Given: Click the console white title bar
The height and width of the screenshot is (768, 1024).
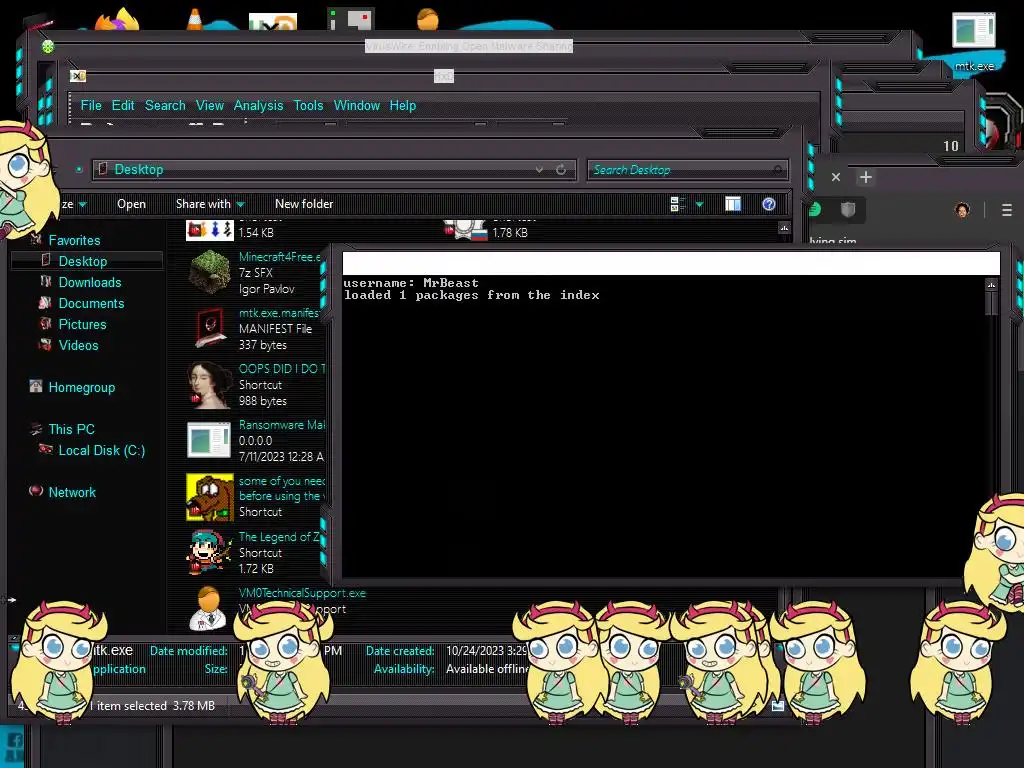Looking at the screenshot, I should click(x=671, y=263).
